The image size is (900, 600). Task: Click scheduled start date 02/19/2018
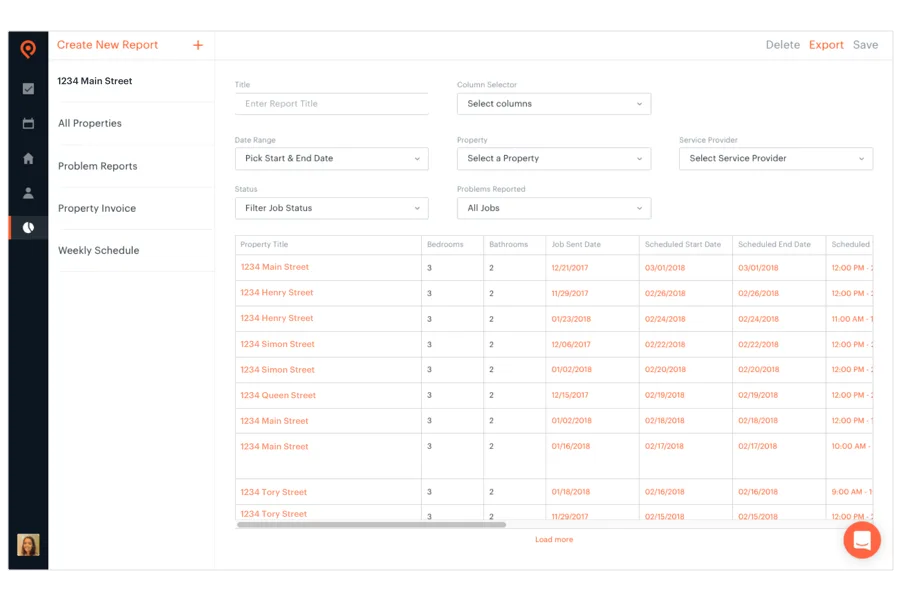pyautogui.click(x=665, y=395)
